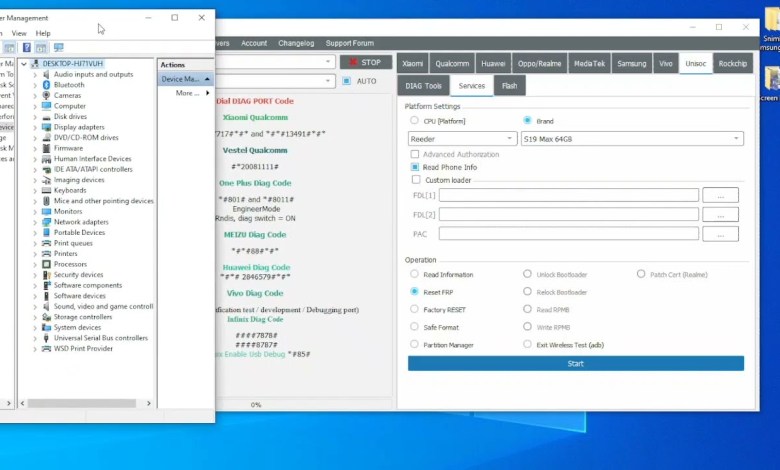Open the Changelog menu
The image size is (780, 470).
(x=296, y=43)
